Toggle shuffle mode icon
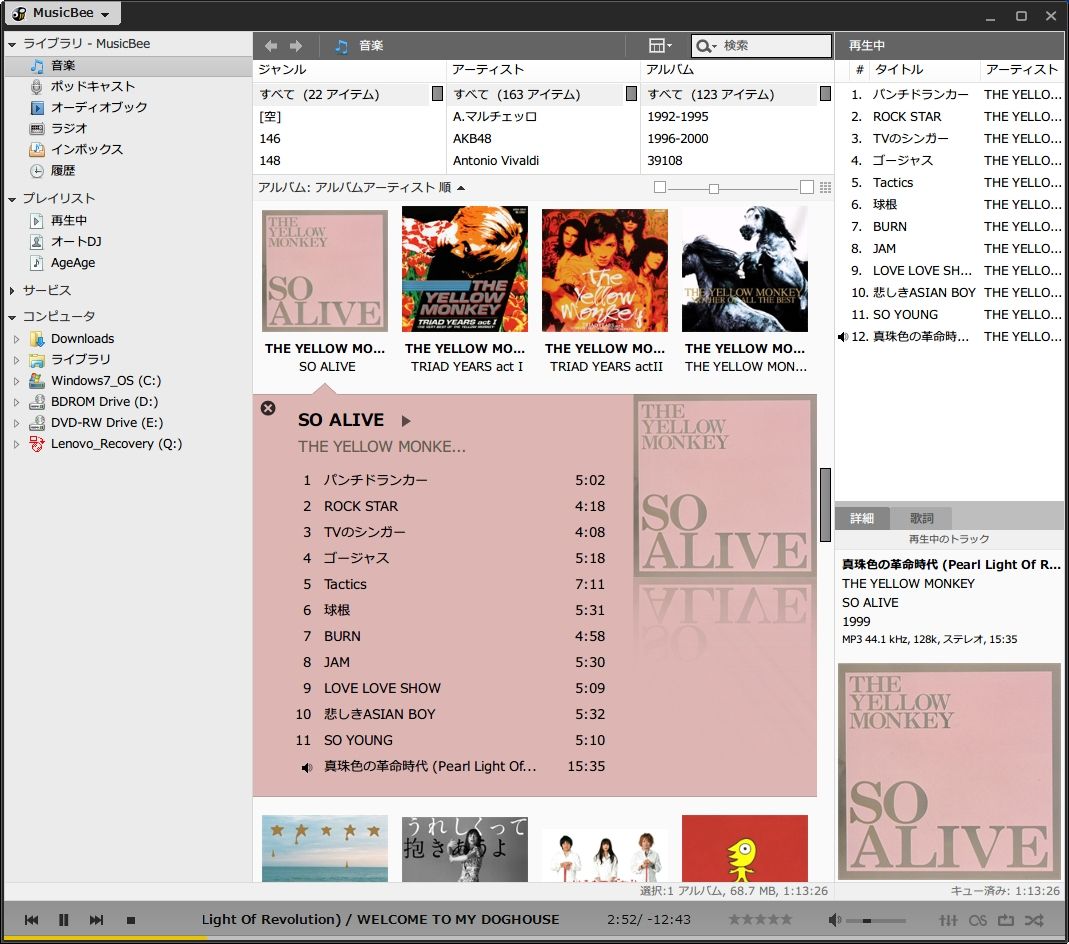1069x944 pixels. (x=1034, y=920)
